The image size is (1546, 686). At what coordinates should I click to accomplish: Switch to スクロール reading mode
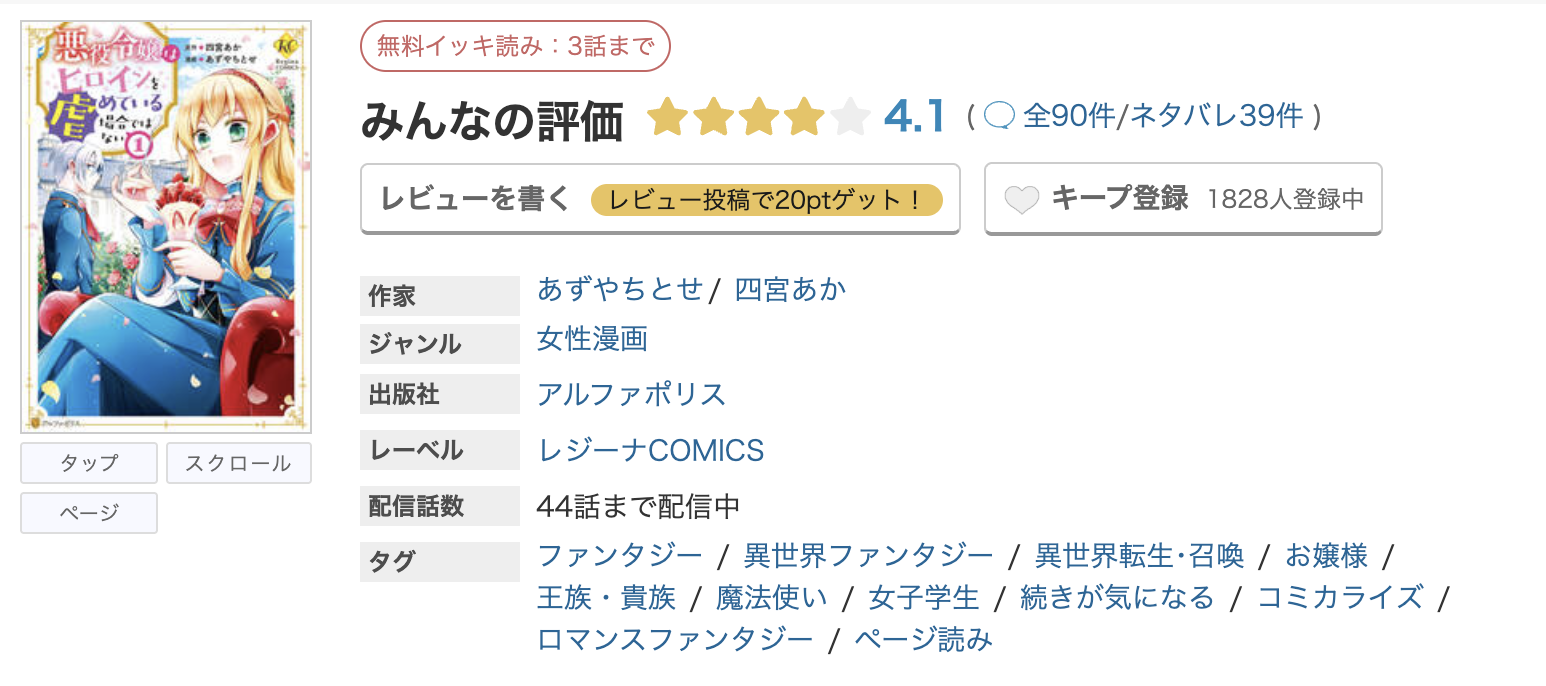click(x=238, y=462)
